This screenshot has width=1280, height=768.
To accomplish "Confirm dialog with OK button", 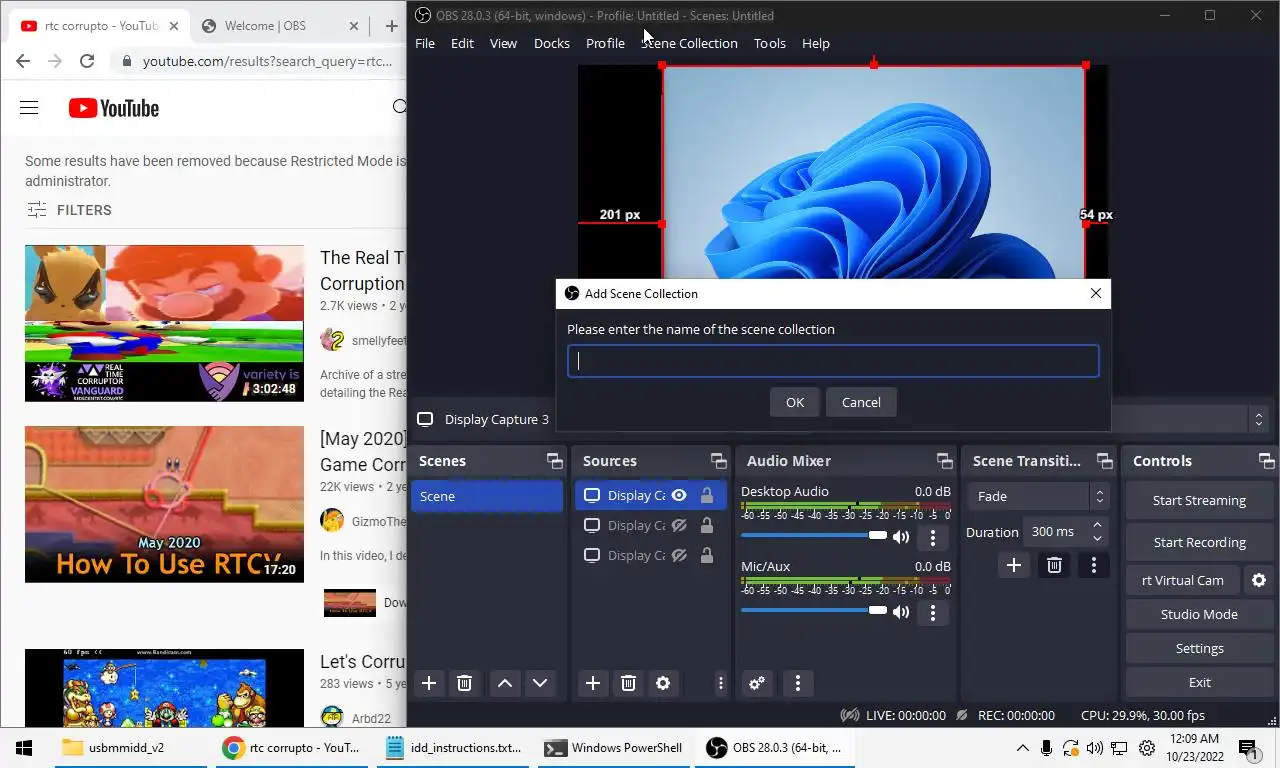I will 795,402.
